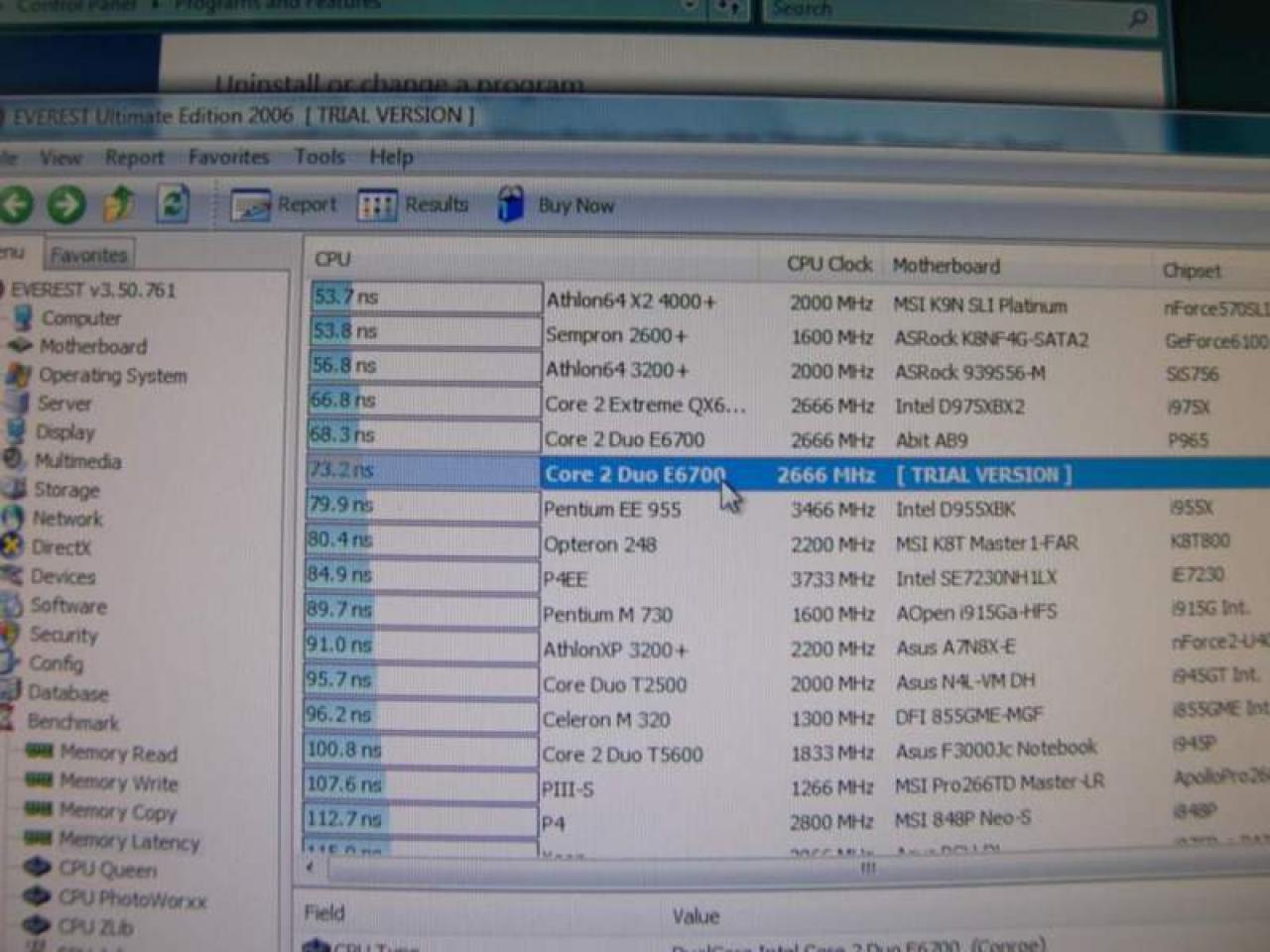Sort by the Motherboard column header
1270x952 pixels.
pos(946,265)
